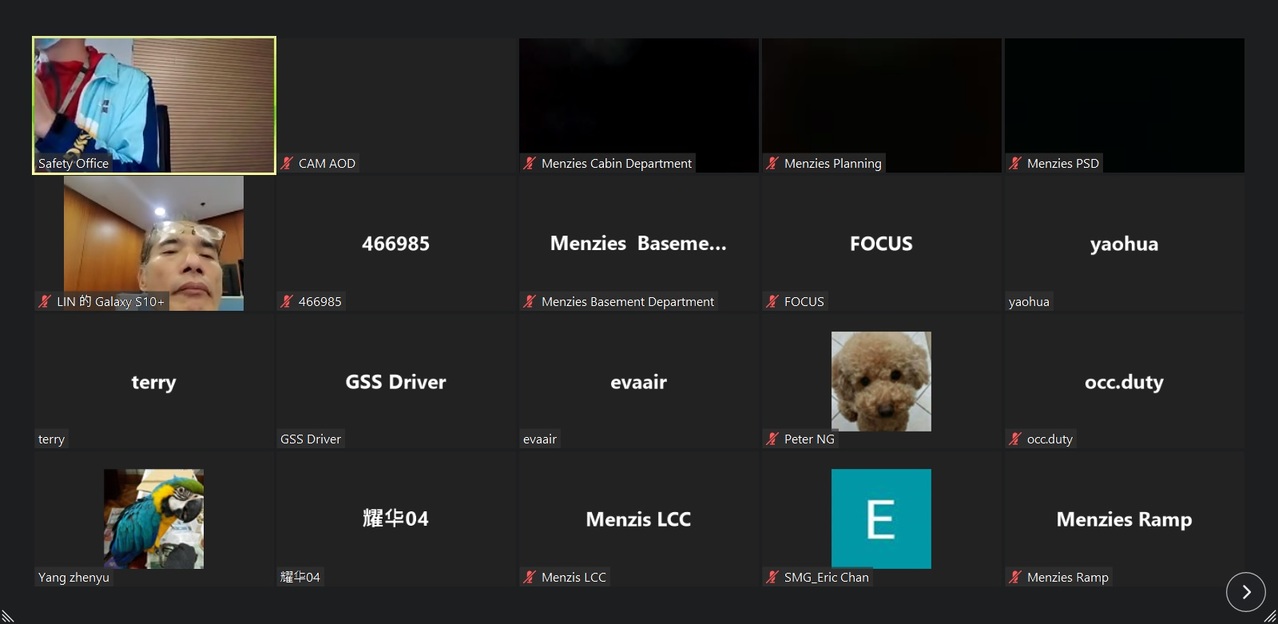This screenshot has width=1278, height=624.
Task: Click the muted mic icon for CAM AOD
Action: 288,163
